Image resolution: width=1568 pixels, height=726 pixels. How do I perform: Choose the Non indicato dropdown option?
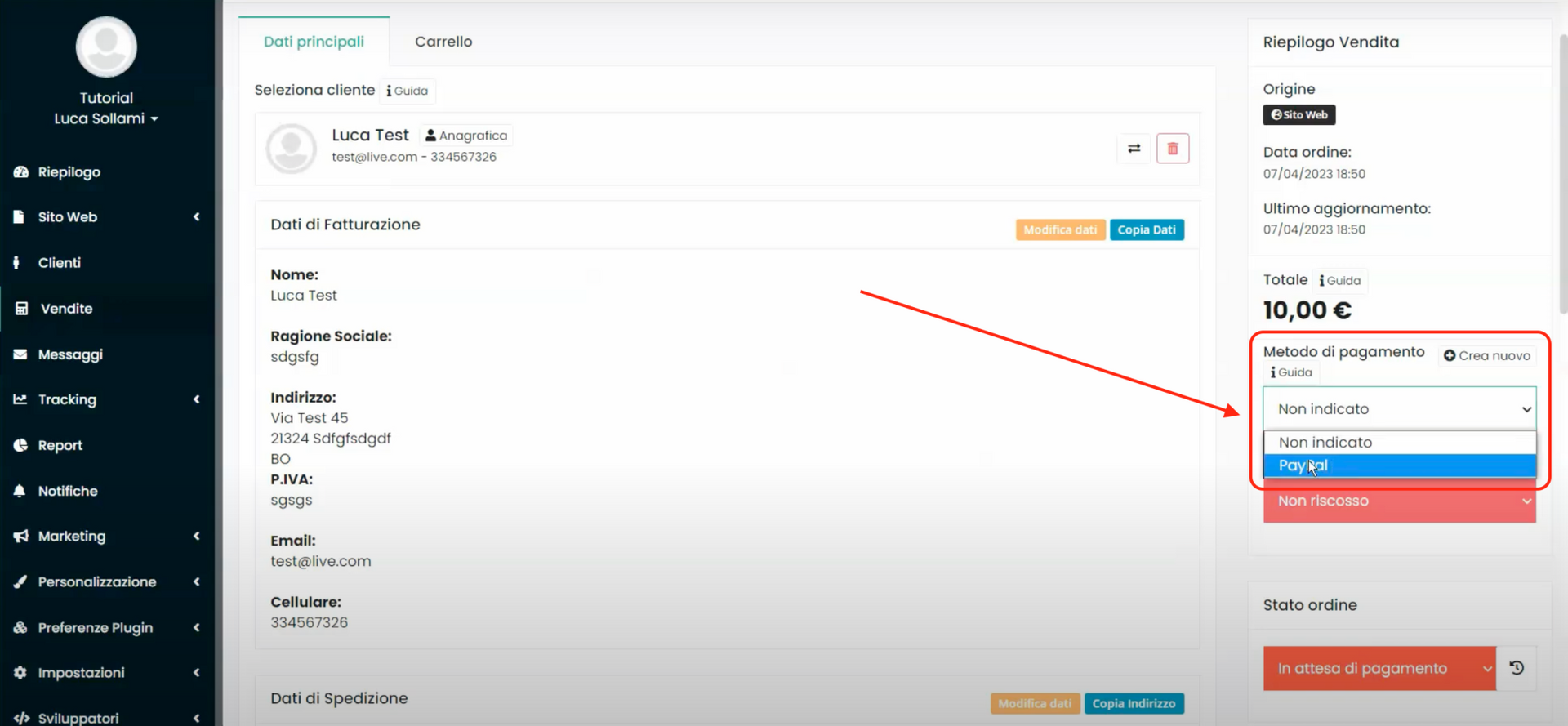1398,443
